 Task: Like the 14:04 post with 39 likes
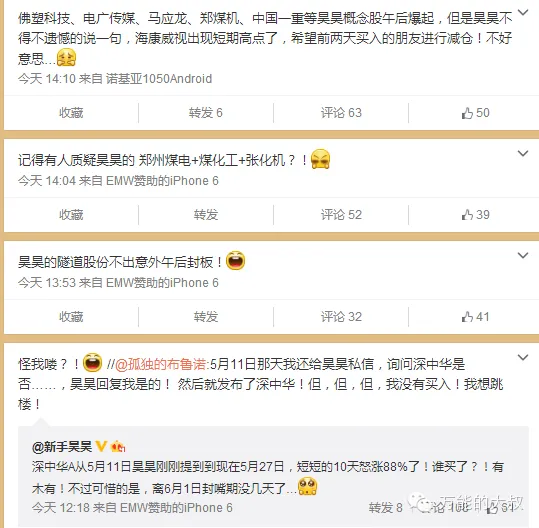click(475, 215)
